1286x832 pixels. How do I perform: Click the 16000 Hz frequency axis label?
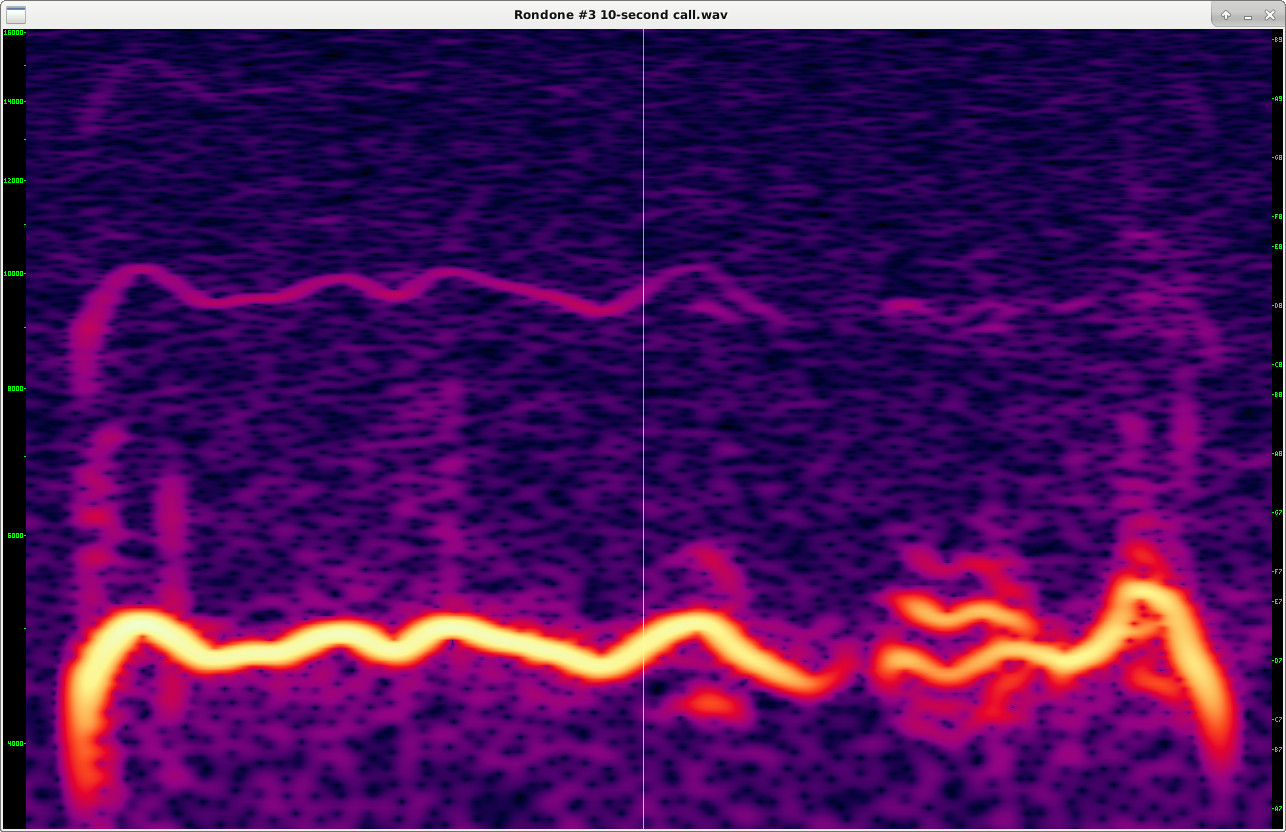click(x=14, y=33)
